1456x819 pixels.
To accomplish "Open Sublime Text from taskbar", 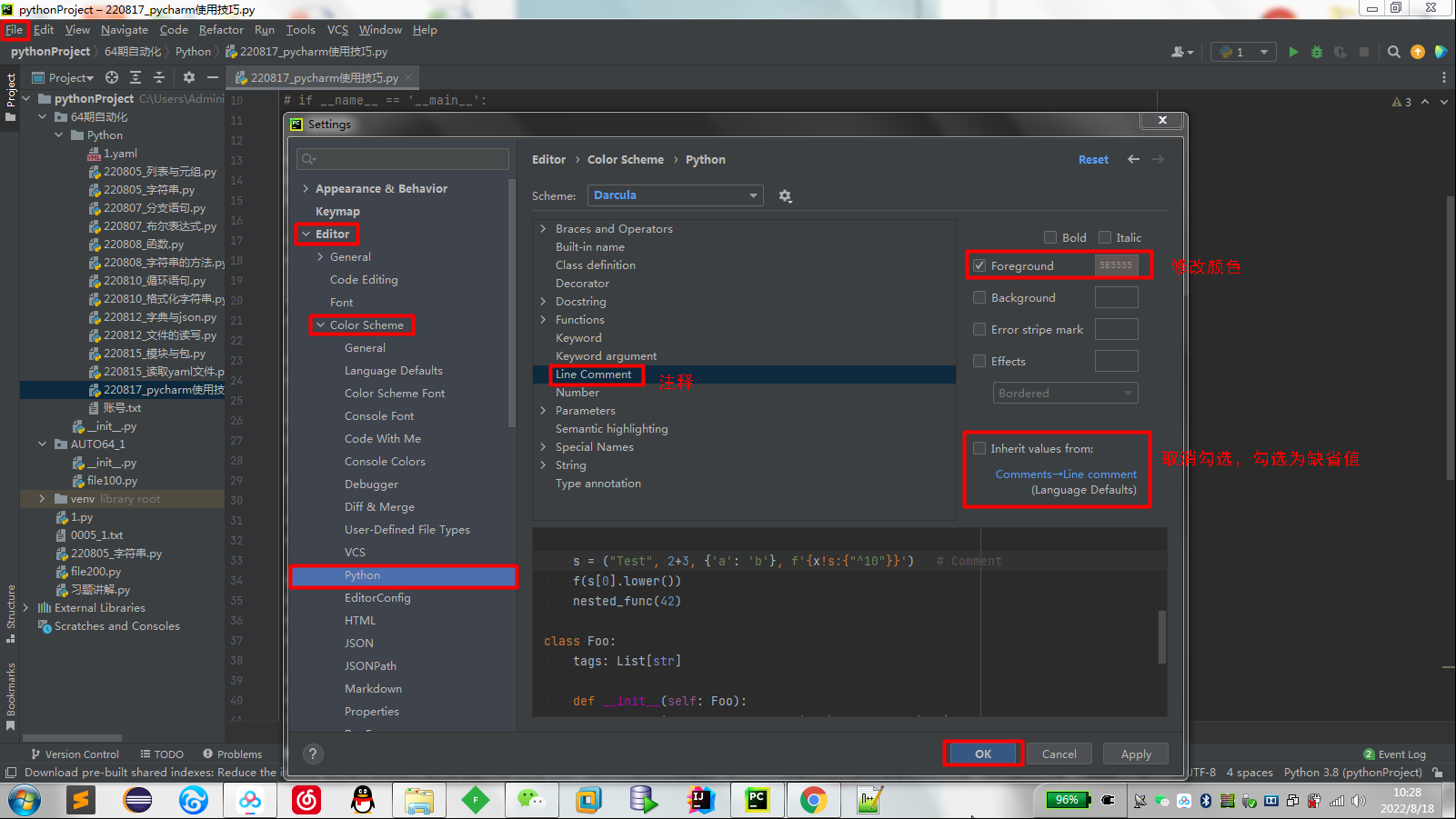I will pyautogui.click(x=81, y=800).
